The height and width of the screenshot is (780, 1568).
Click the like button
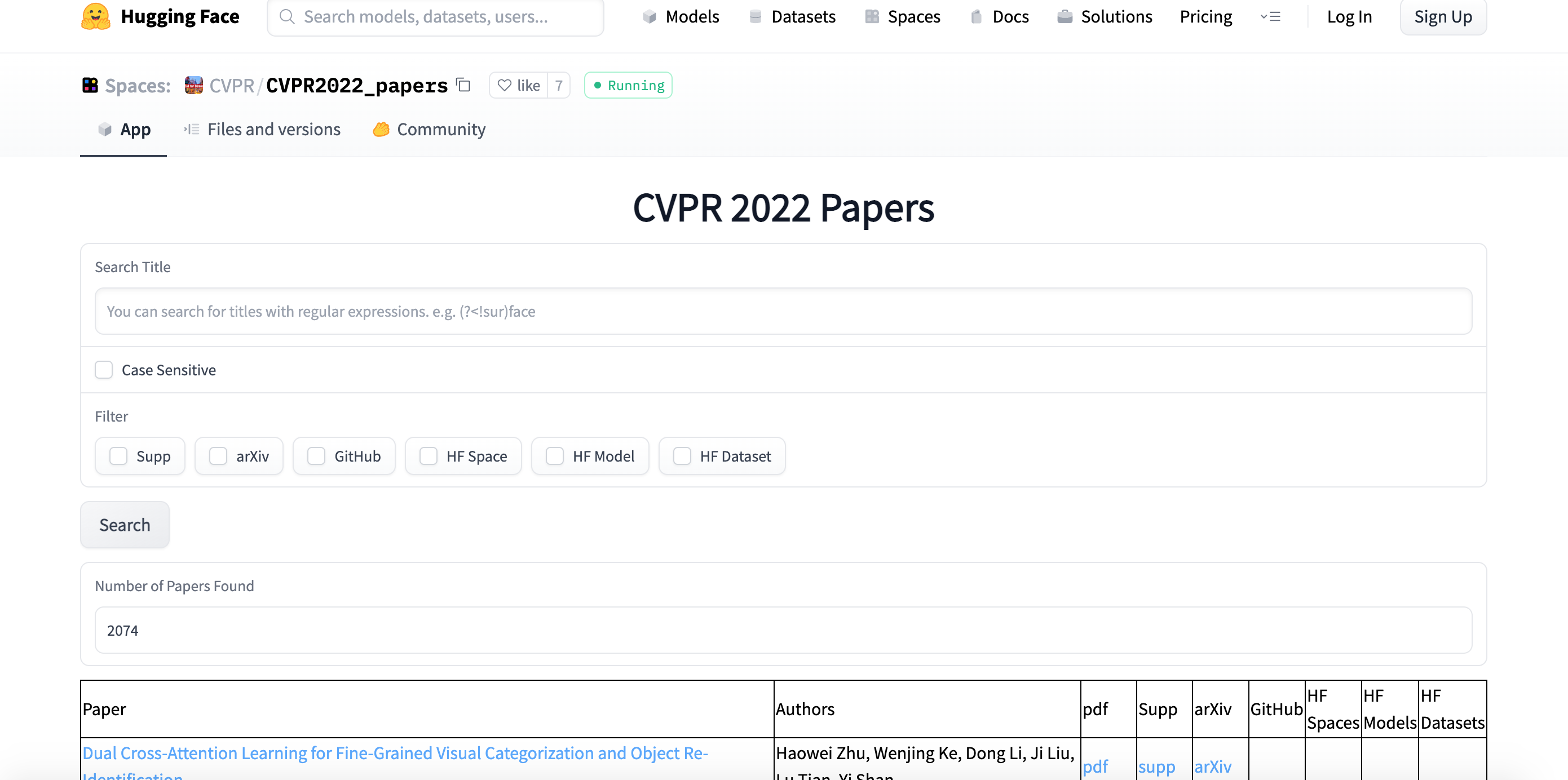[519, 85]
